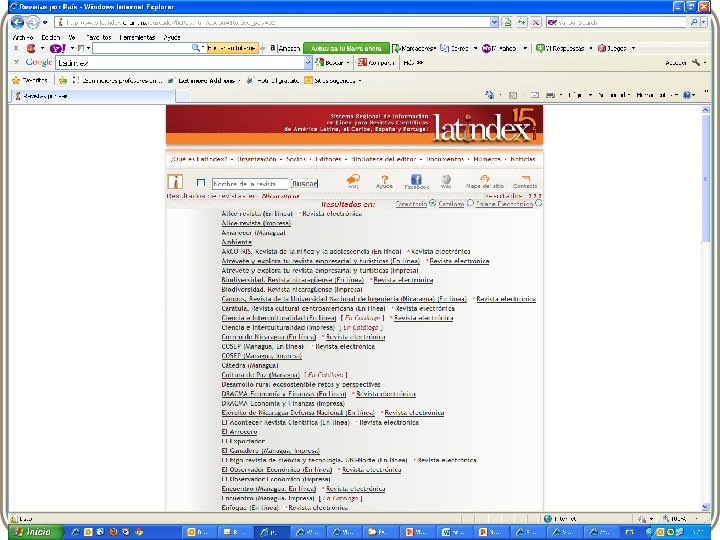Open the Edición menu
This screenshot has height=540, width=720.
51,37
